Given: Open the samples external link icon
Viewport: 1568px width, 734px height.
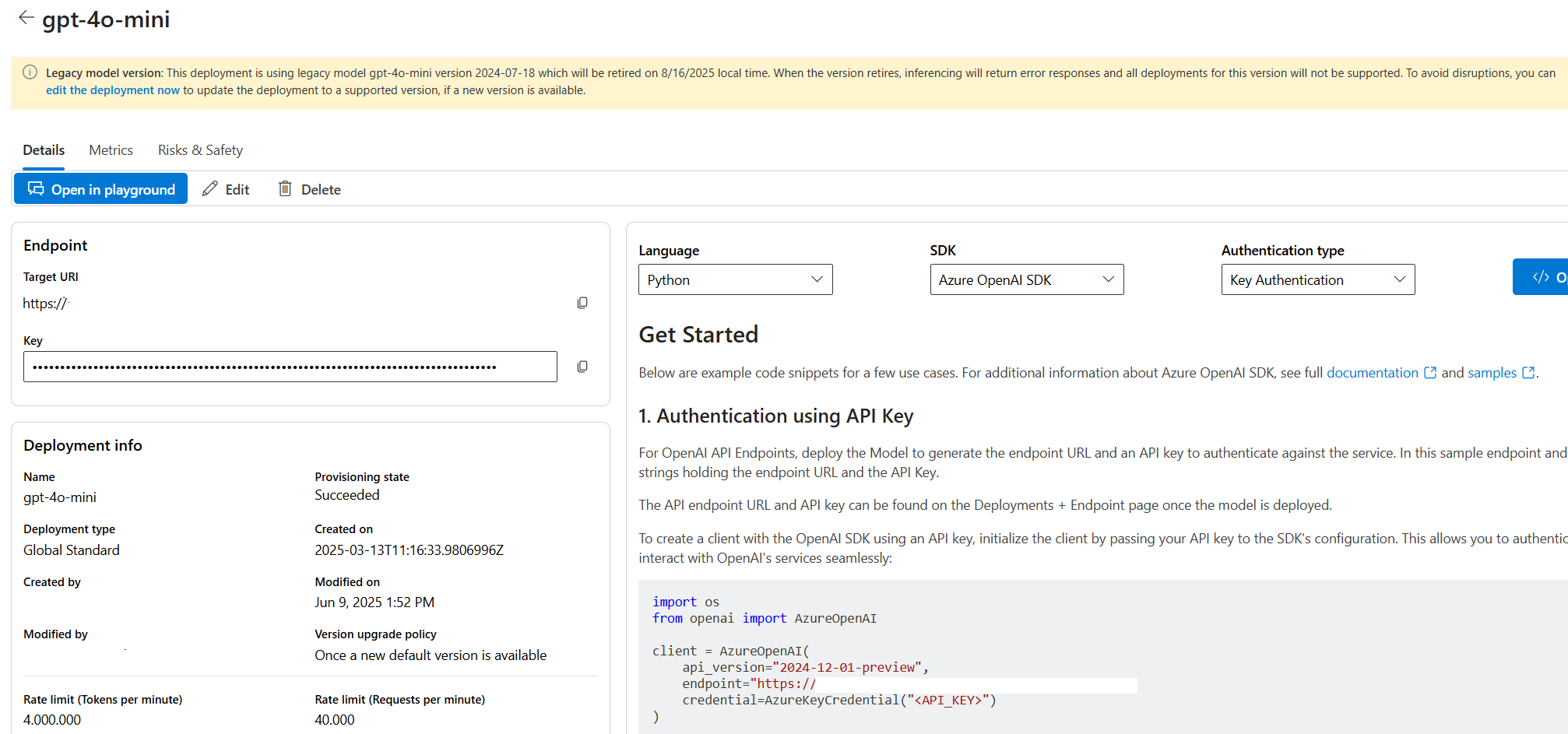Looking at the screenshot, I should (x=1528, y=373).
